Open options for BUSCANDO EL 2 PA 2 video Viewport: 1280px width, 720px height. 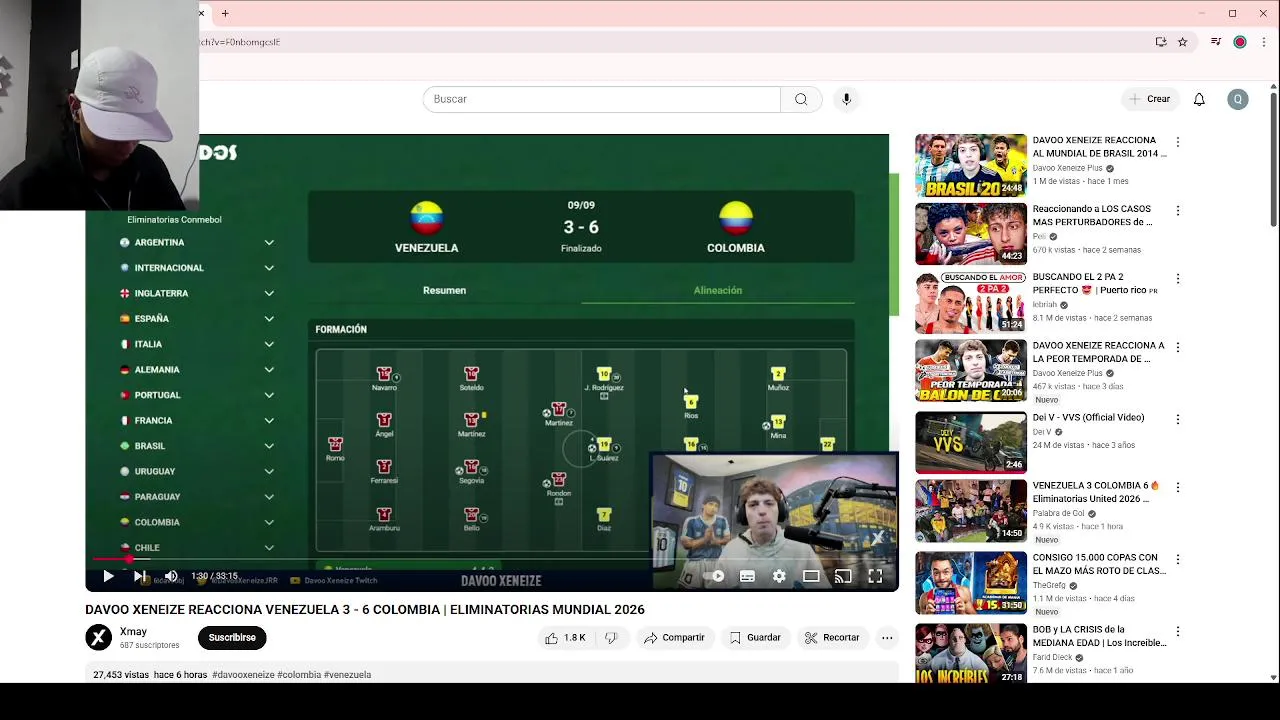1178,278
